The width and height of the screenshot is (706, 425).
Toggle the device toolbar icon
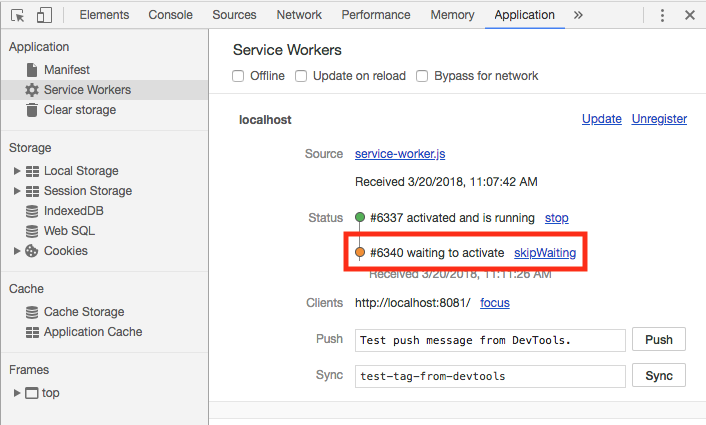(x=44, y=15)
